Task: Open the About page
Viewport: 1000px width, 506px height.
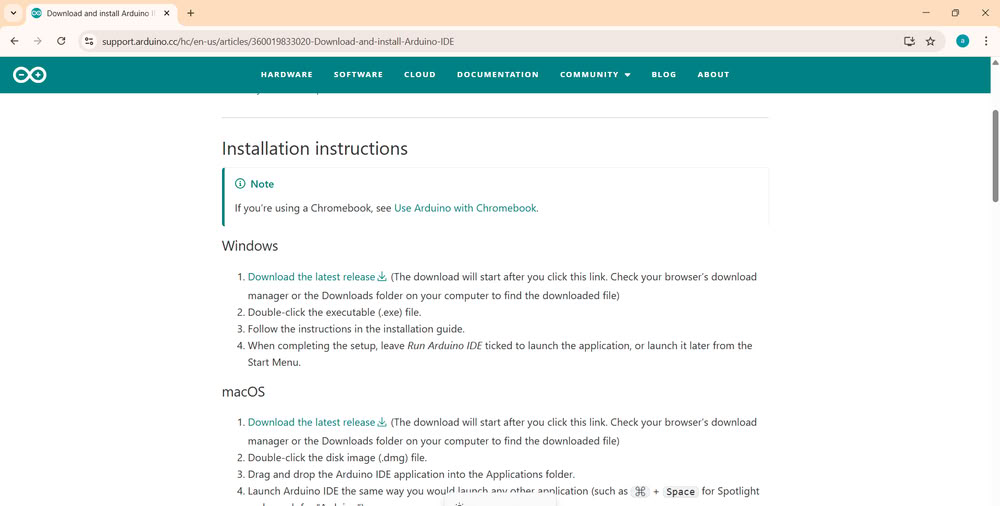Action: pyautogui.click(x=713, y=75)
